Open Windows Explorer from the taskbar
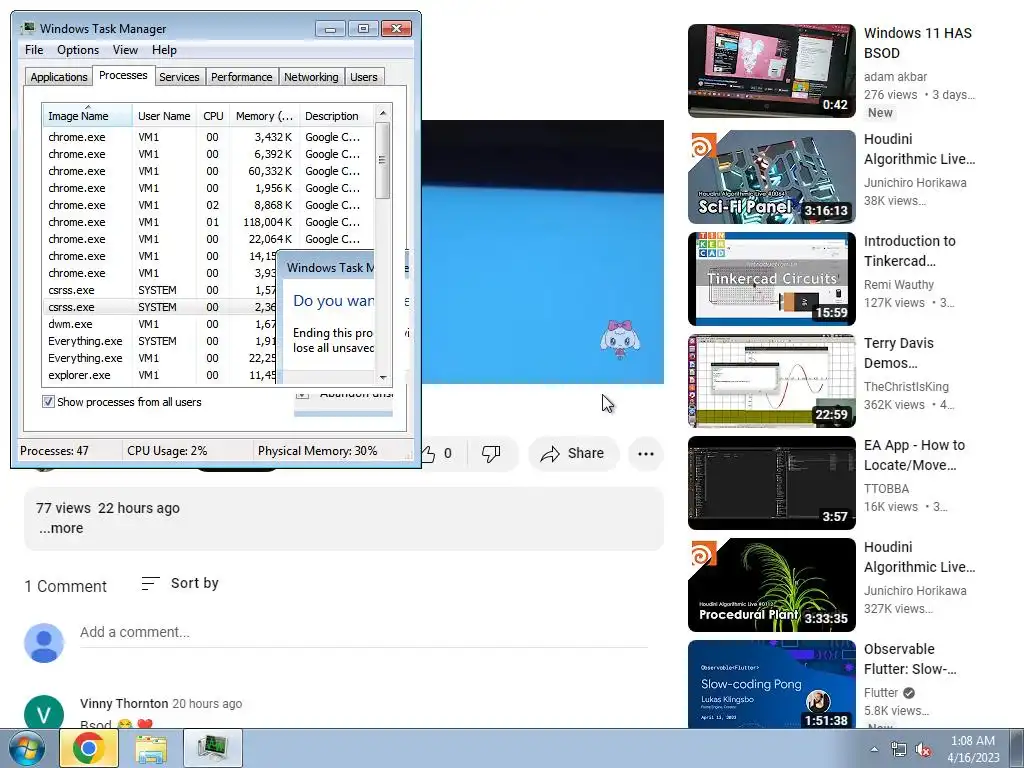 tap(151, 748)
